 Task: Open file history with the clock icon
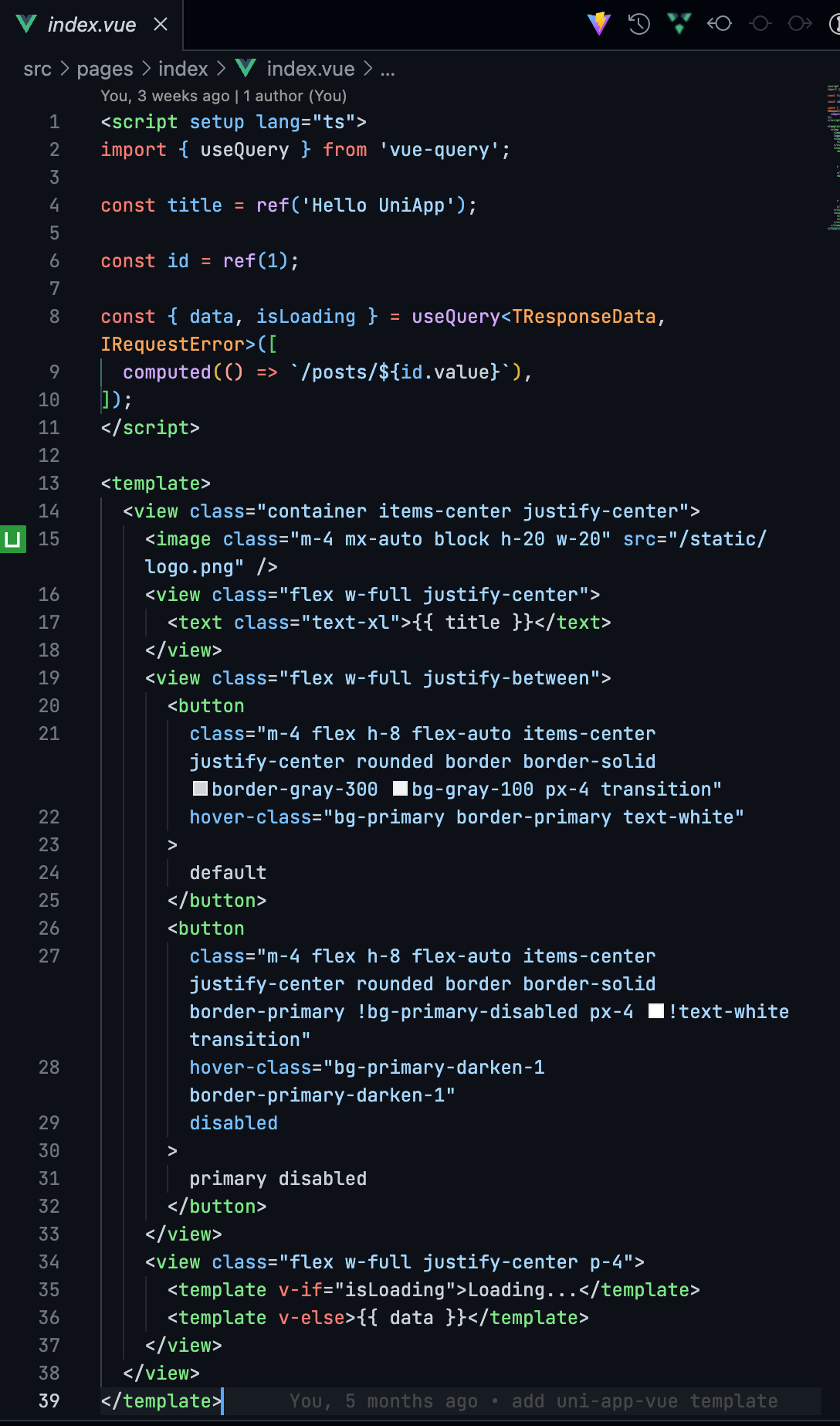(639, 24)
